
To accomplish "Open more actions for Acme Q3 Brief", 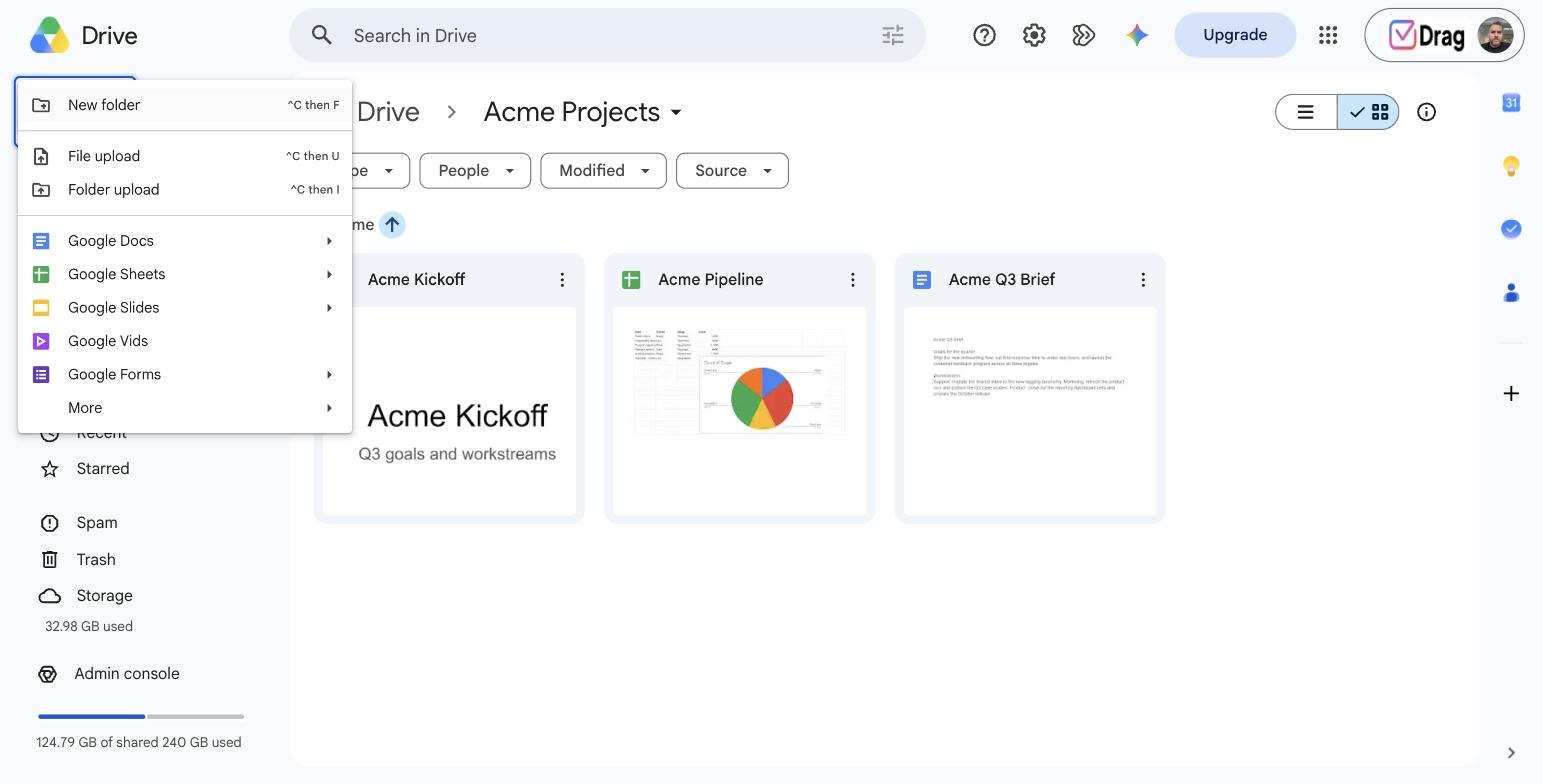I will 1143,280.
